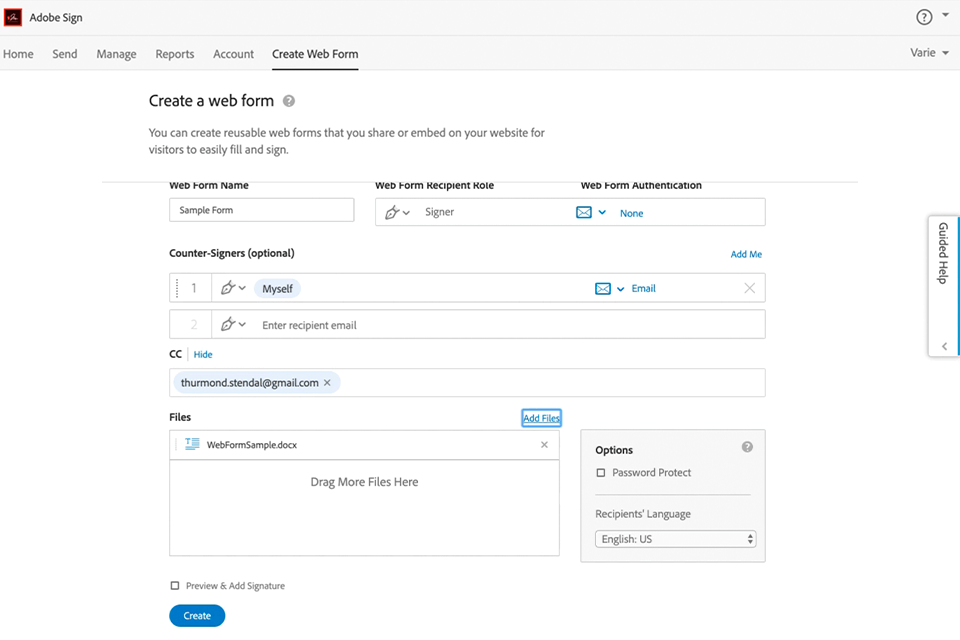Open the help question mark icon in header
960x640 pixels.
924,17
